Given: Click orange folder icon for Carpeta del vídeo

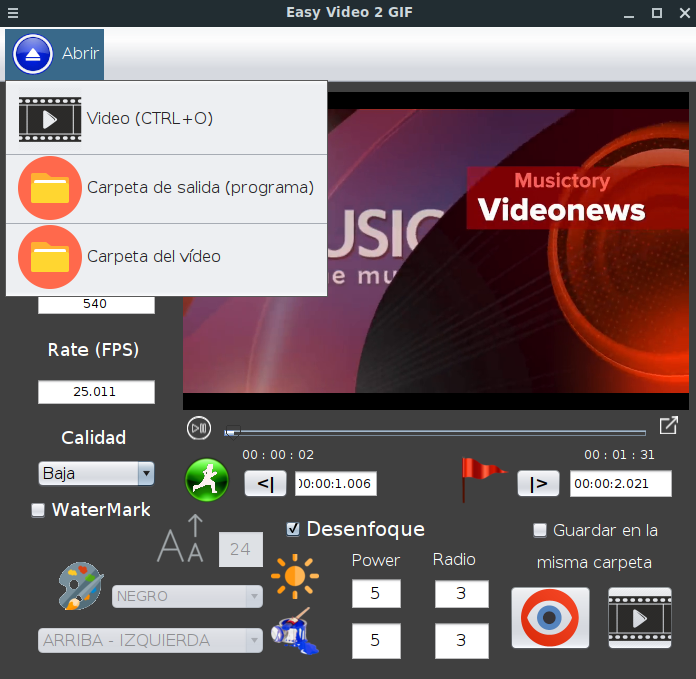Looking at the screenshot, I should point(50,257).
